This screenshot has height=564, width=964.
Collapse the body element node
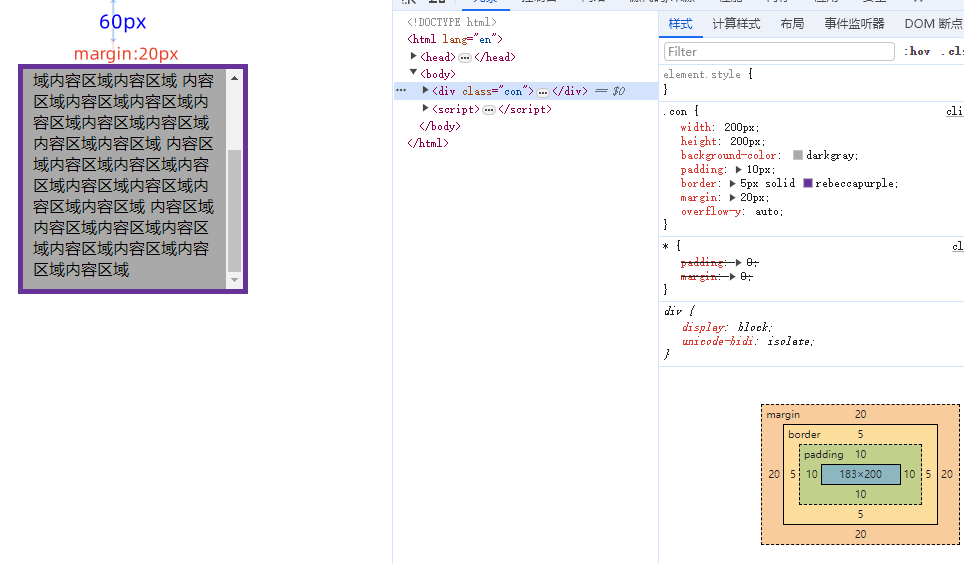414,73
